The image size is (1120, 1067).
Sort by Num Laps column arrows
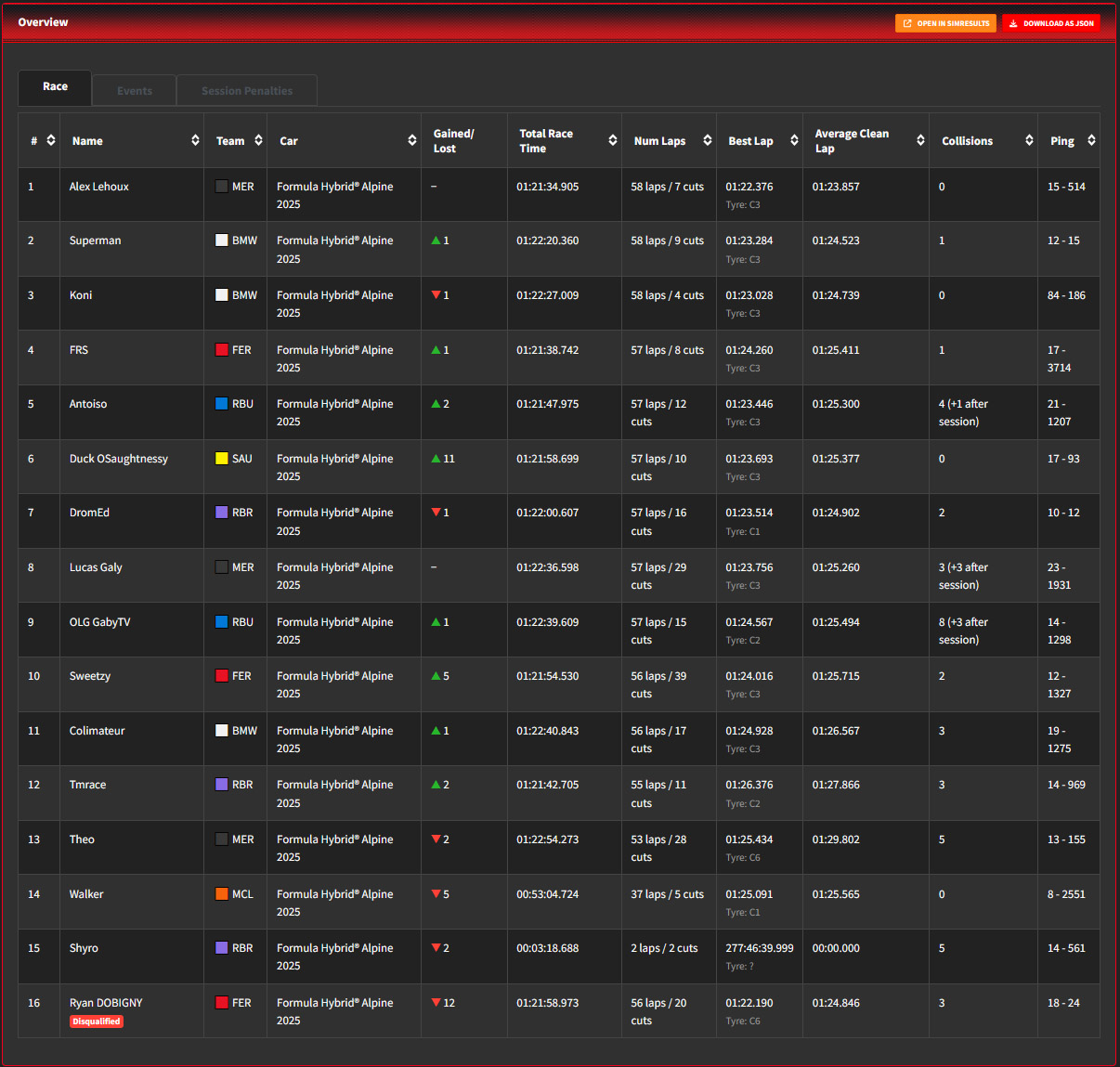click(x=707, y=140)
